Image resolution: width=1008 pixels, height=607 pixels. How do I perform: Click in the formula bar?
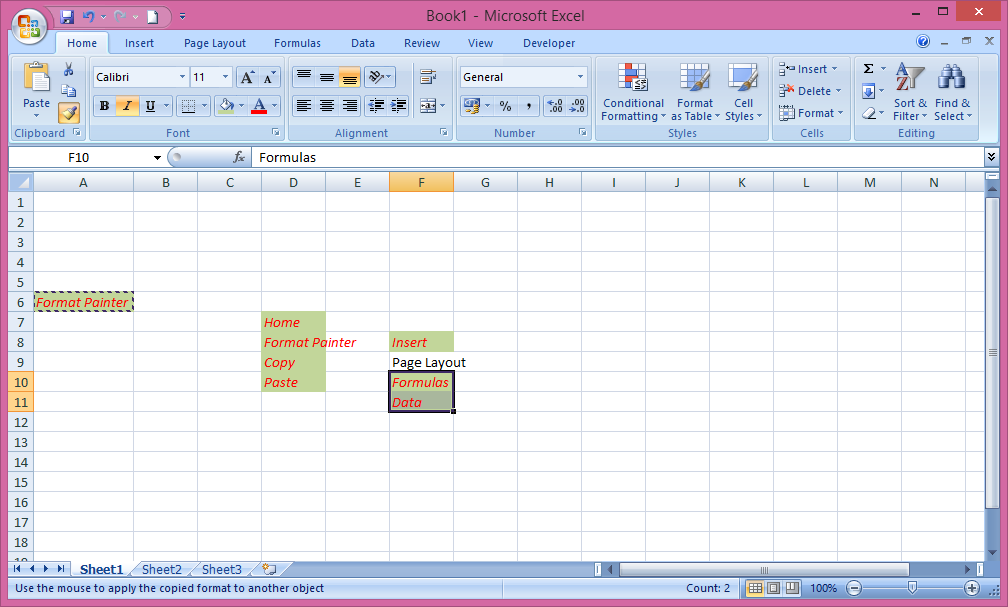click(617, 158)
